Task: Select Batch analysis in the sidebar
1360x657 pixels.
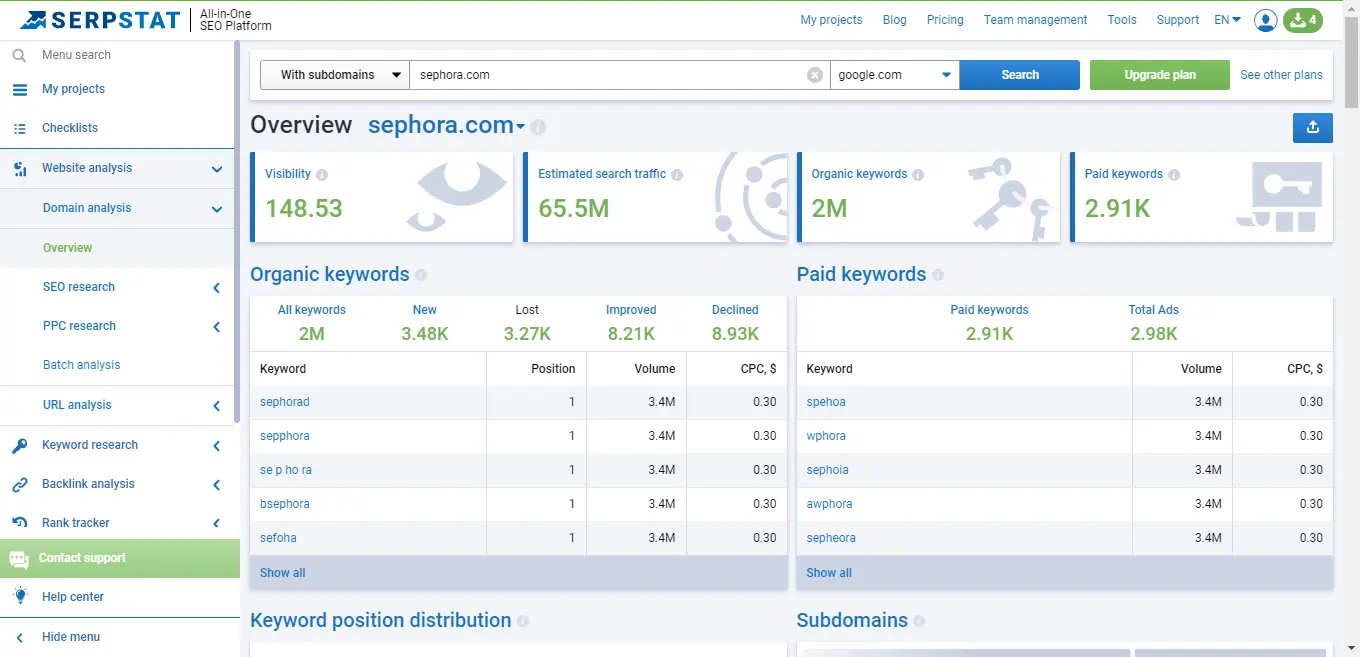Action: click(81, 365)
